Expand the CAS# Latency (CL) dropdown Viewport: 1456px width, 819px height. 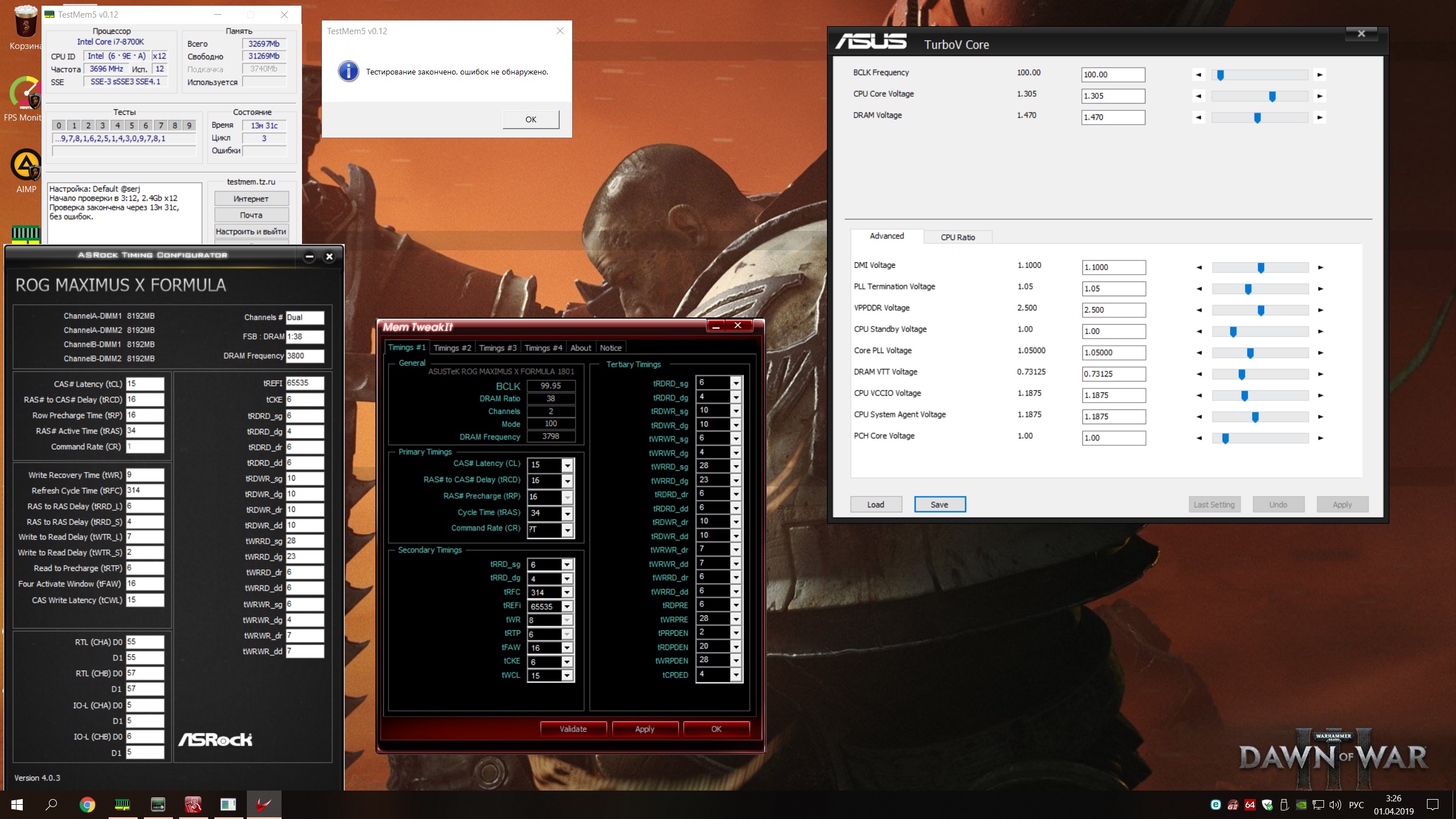coord(567,465)
